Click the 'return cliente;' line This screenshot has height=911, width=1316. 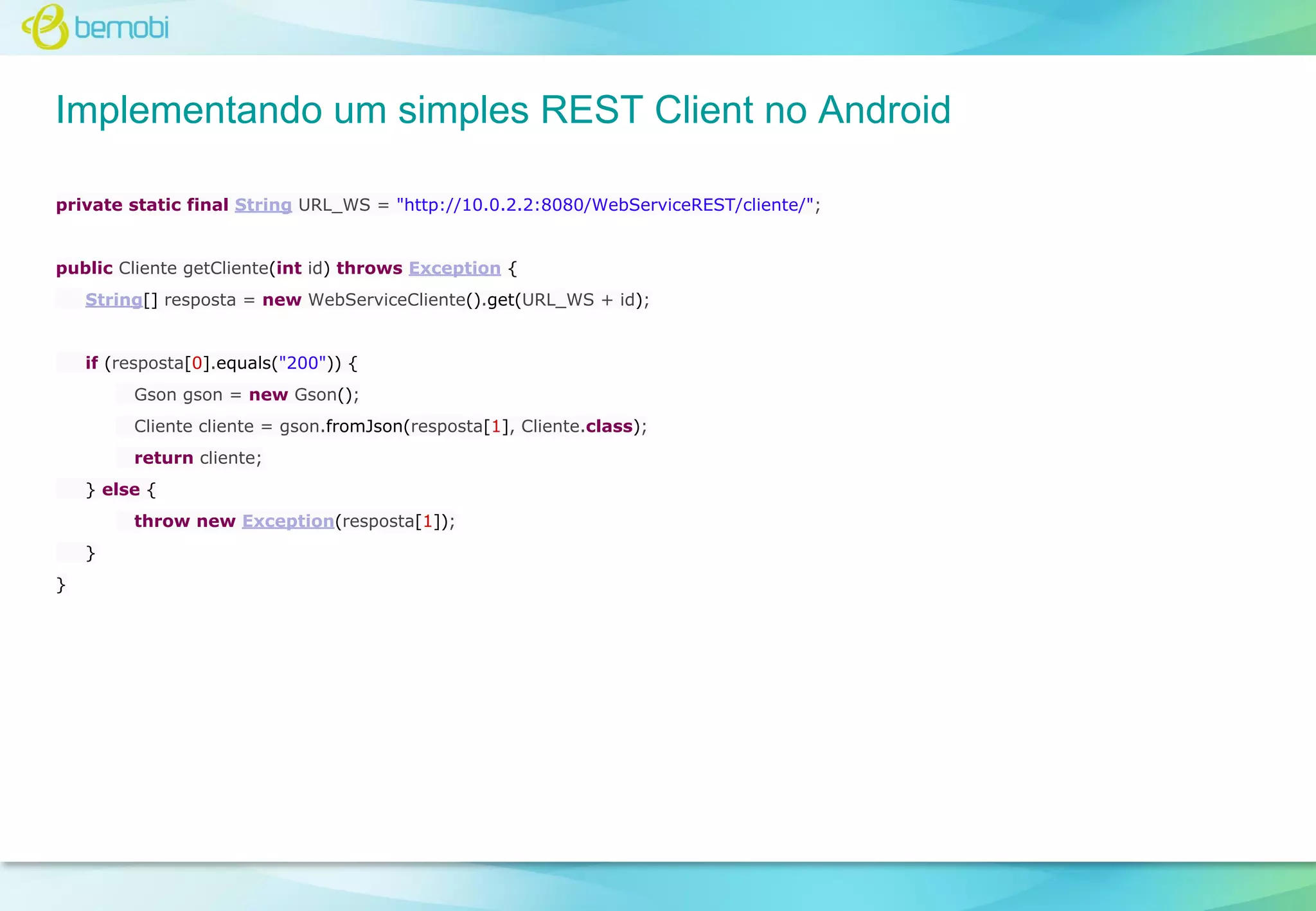(x=198, y=457)
